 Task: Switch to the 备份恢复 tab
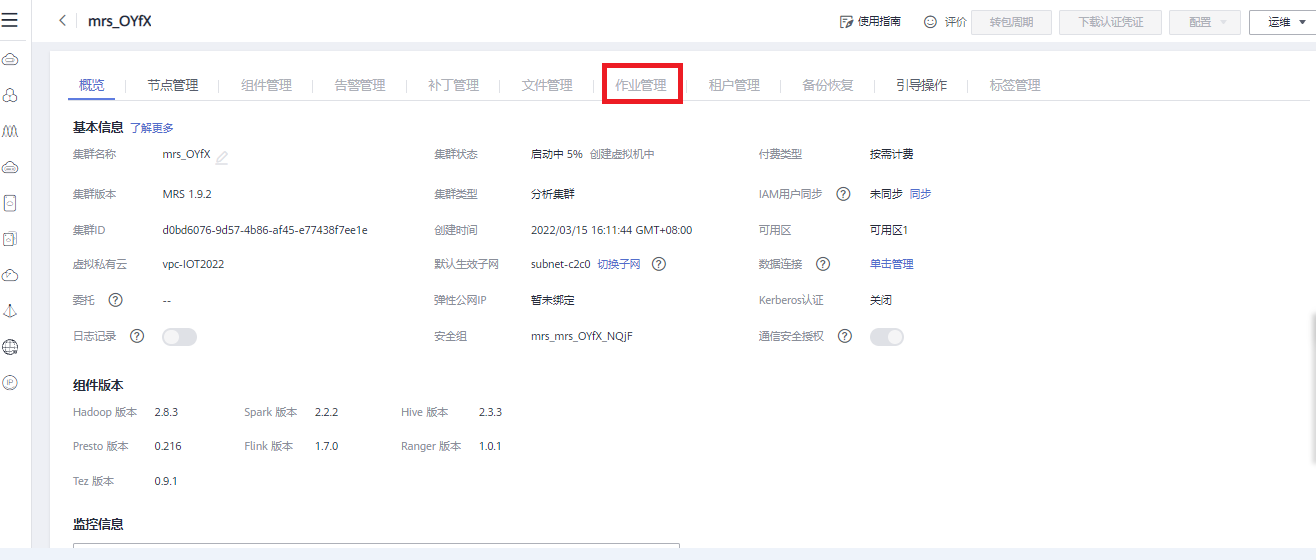pyautogui.click(x=828, y=85)
